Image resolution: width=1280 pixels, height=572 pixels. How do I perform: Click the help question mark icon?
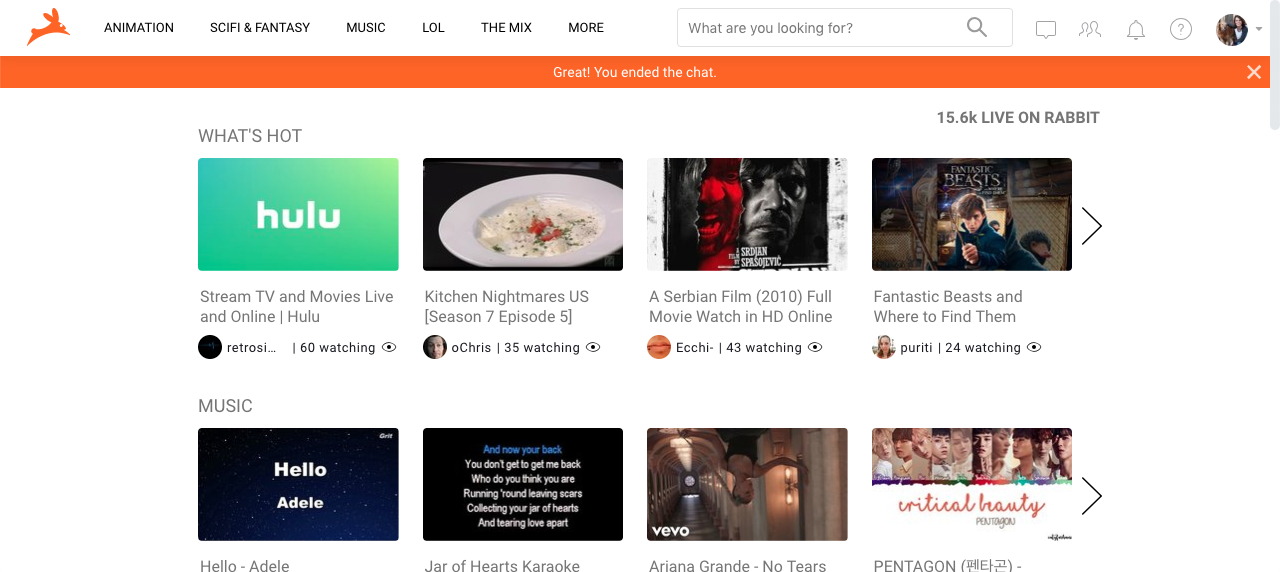click(x=1181, y=29)
